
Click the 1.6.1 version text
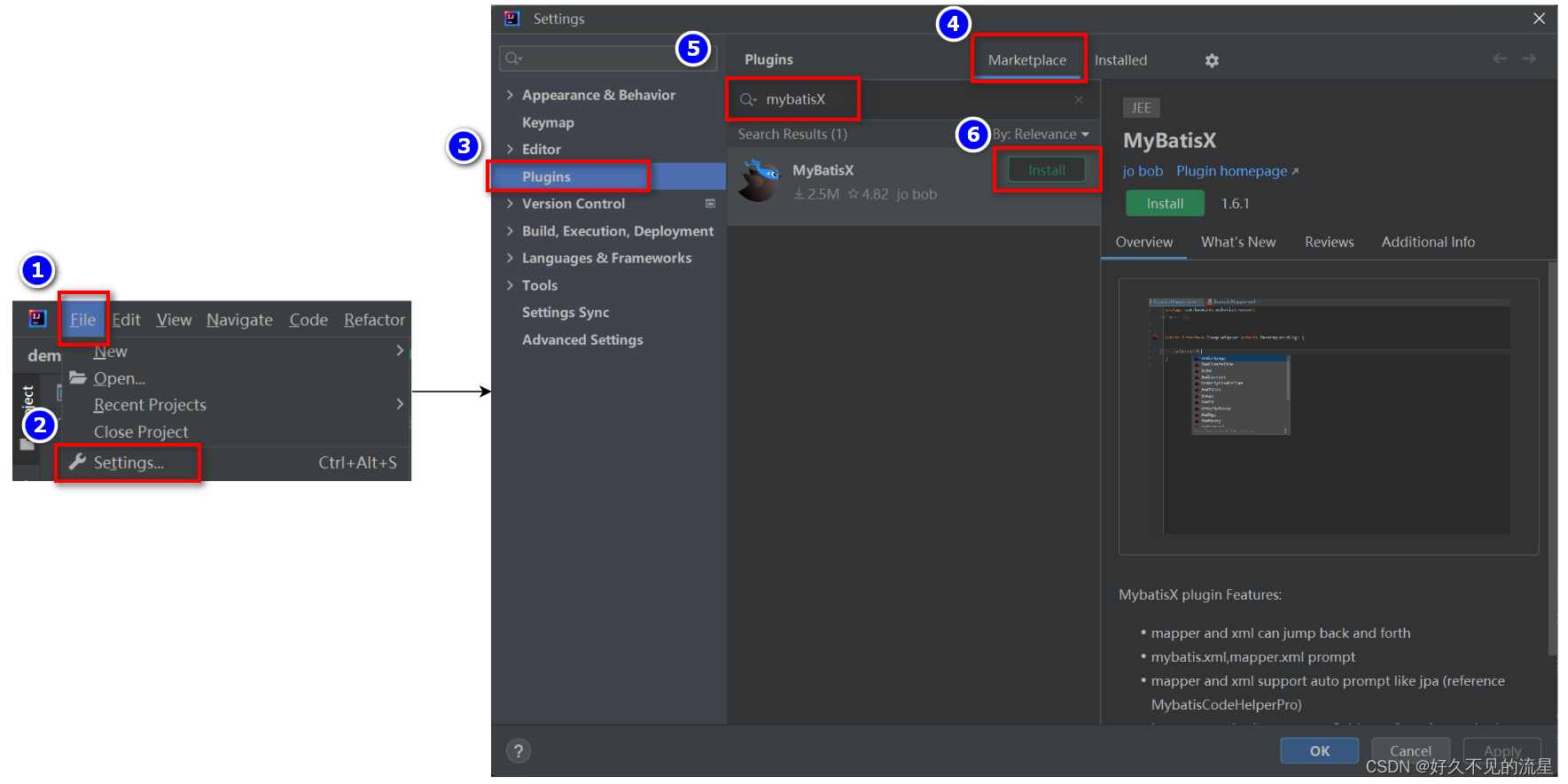1235,204
